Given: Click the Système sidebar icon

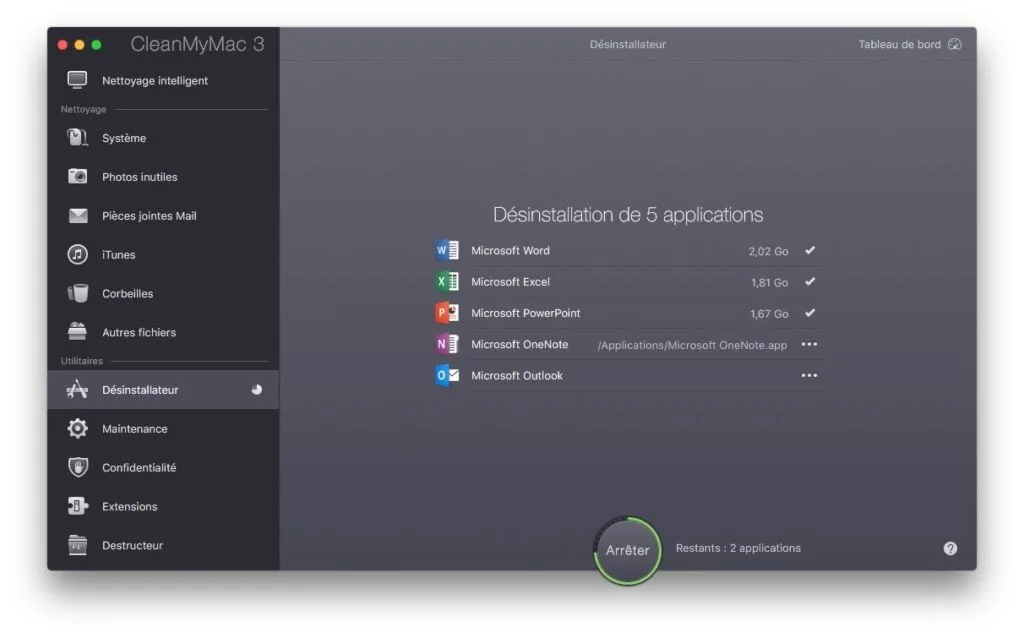Looking at the screenshot, I should coord(77,138).
